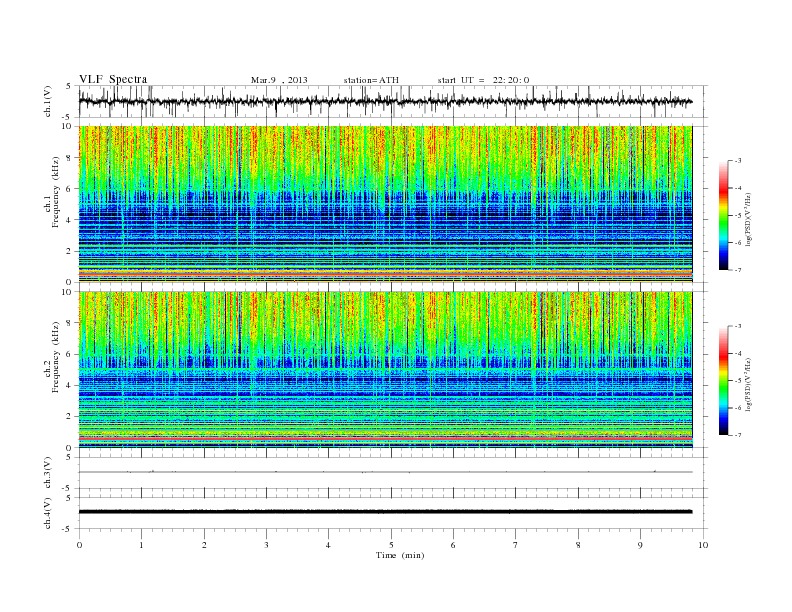Image resolution: width=792 pixels, height=612 pixels.
Task: Click time axis tick label "1"
Action: pos(141,545)
